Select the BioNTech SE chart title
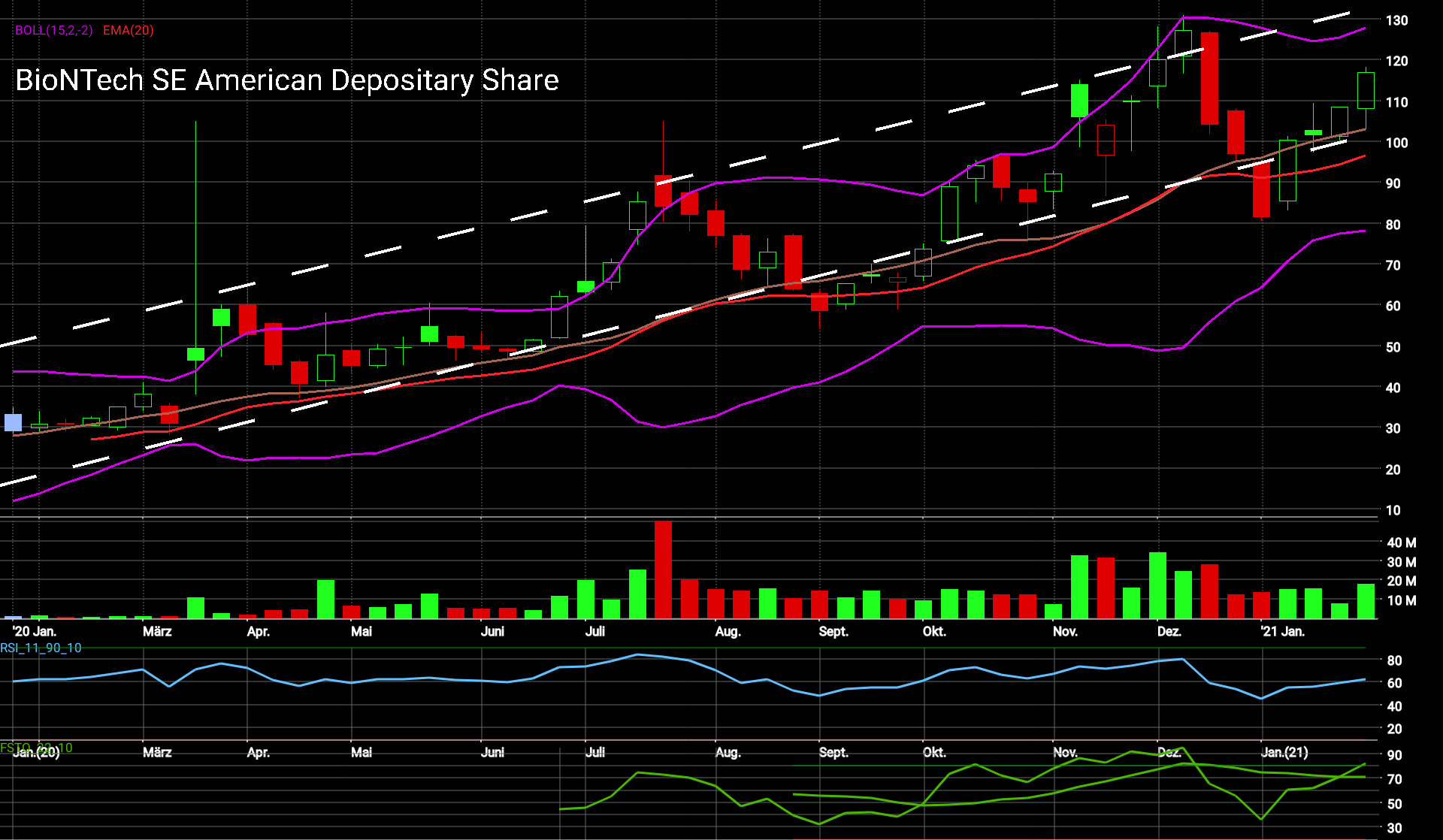The width and height of the screenshot is (1443, 840). tap(286, 80)
